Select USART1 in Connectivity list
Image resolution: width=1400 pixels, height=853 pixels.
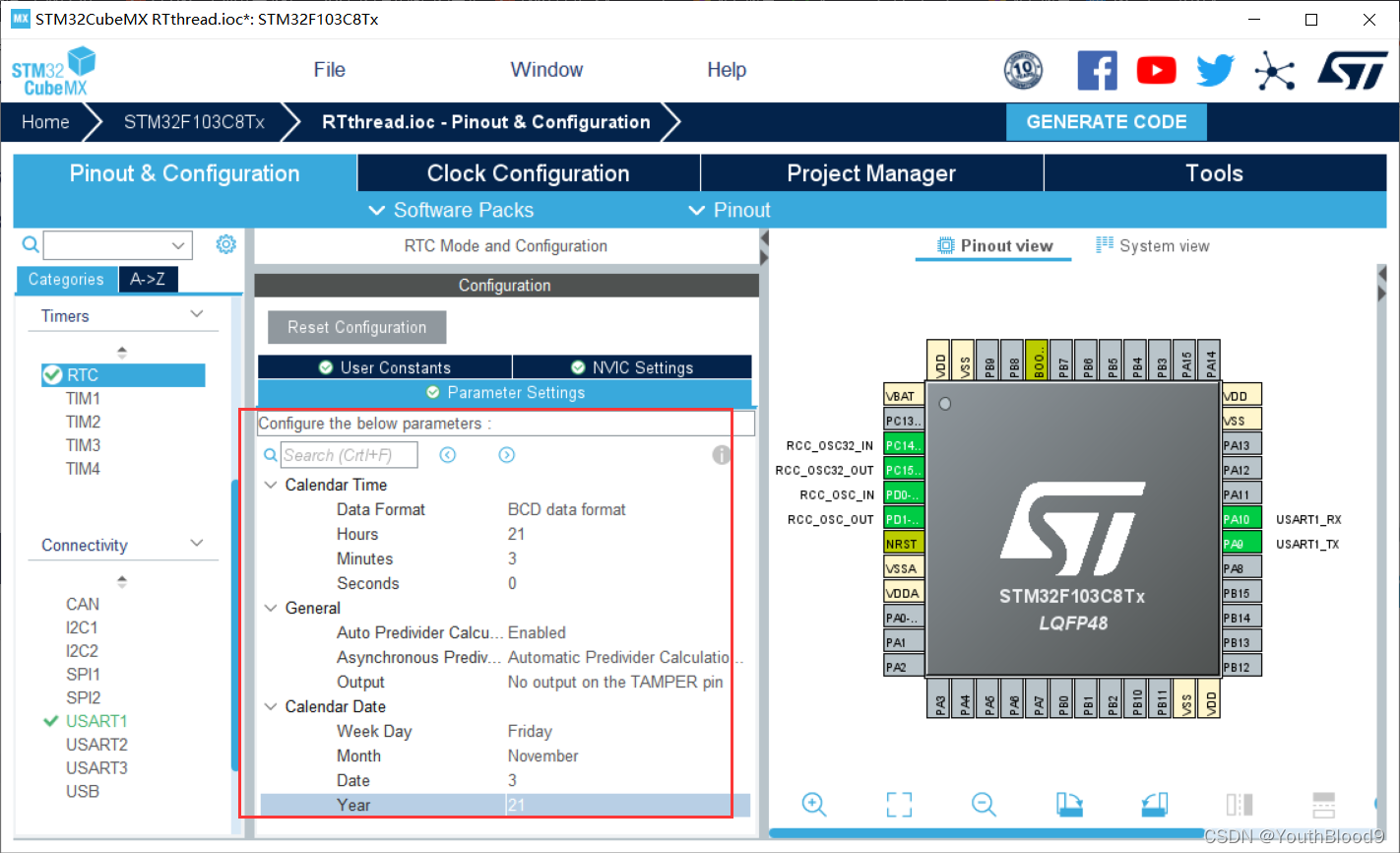tap(96, 721)
